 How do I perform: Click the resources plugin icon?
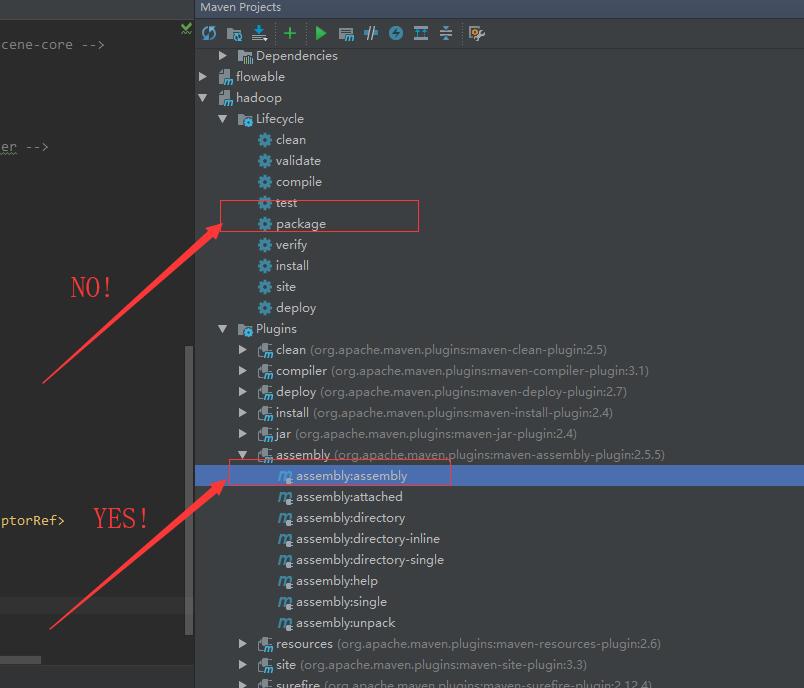click(x=265, y=644)
